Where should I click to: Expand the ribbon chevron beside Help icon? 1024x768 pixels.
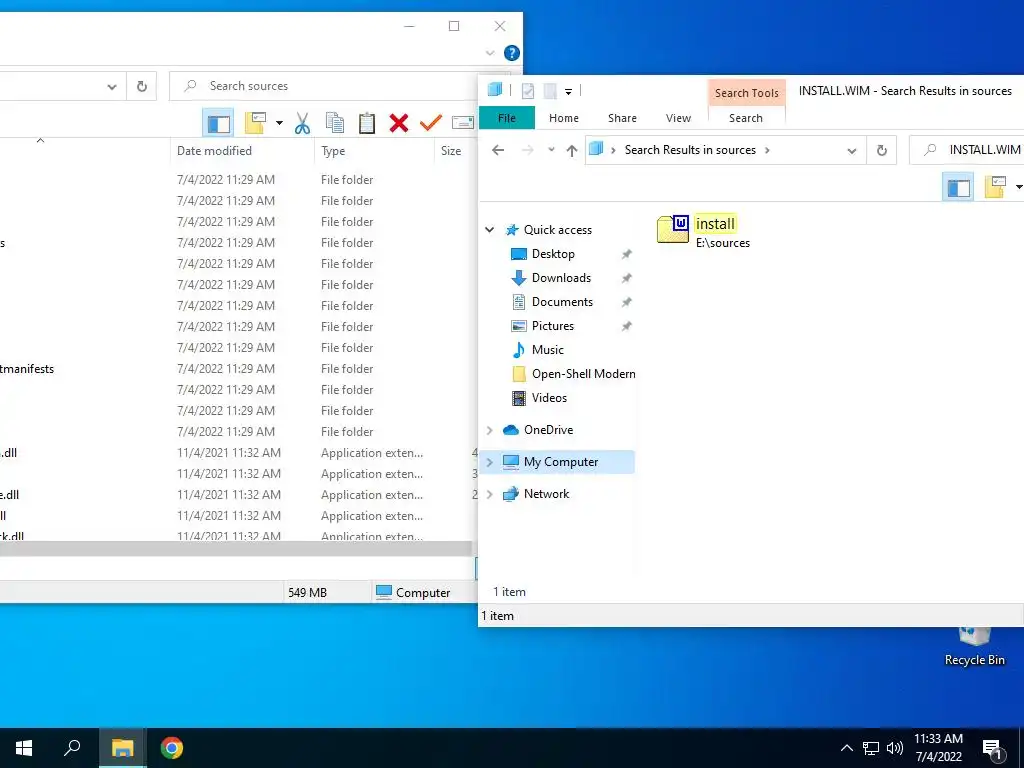point(490,53)
